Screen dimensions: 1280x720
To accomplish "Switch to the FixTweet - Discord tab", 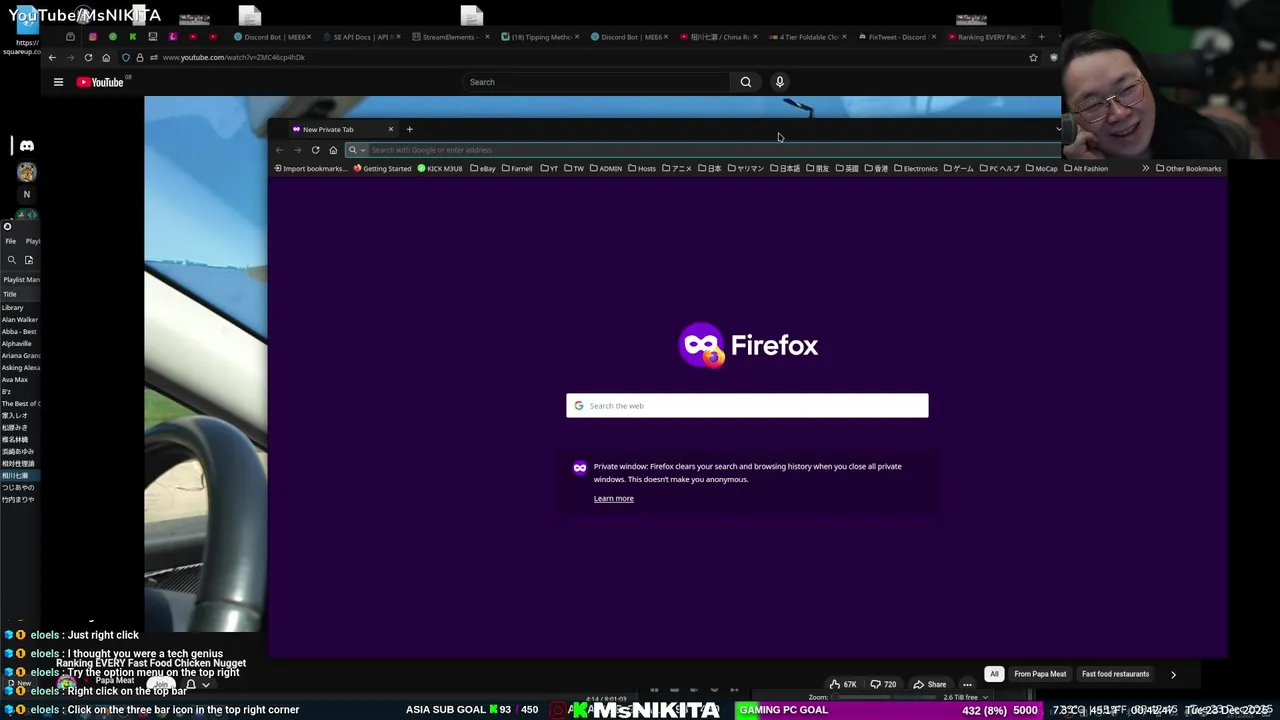I will (x=897, y=37).
